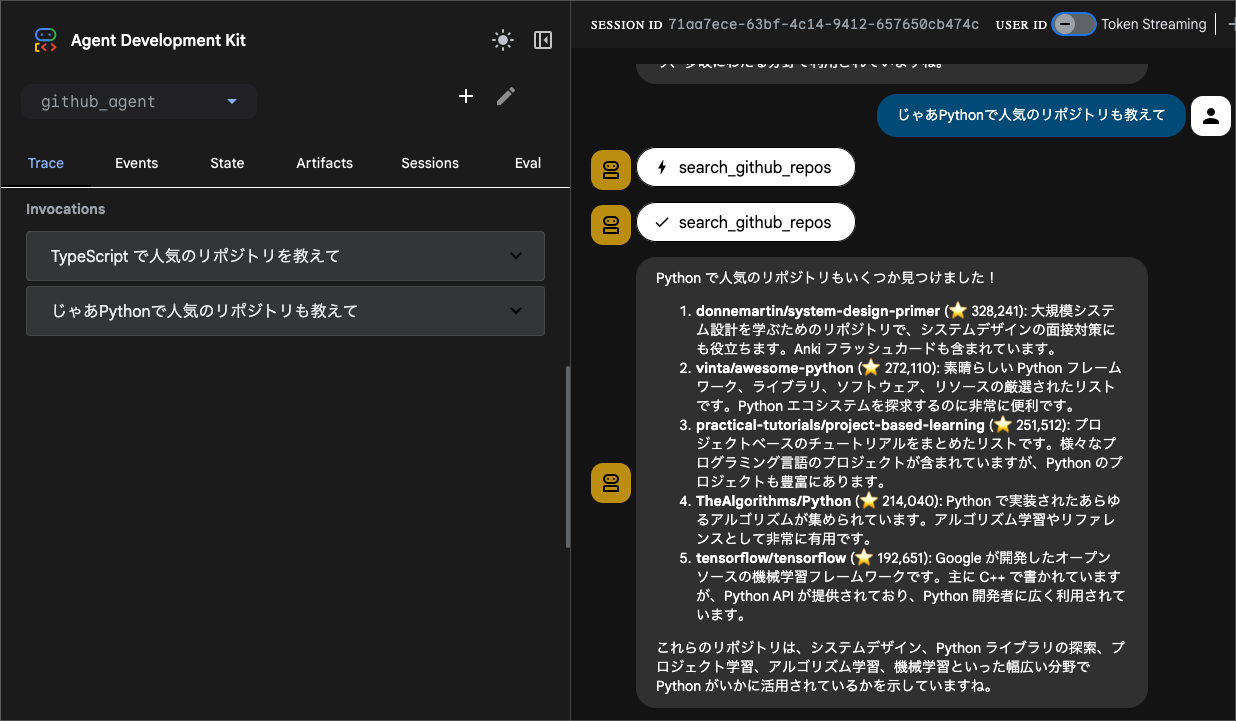
Task: Click robot avatar beside checkmark search_github_repos
Action: (x=611, y=223)
